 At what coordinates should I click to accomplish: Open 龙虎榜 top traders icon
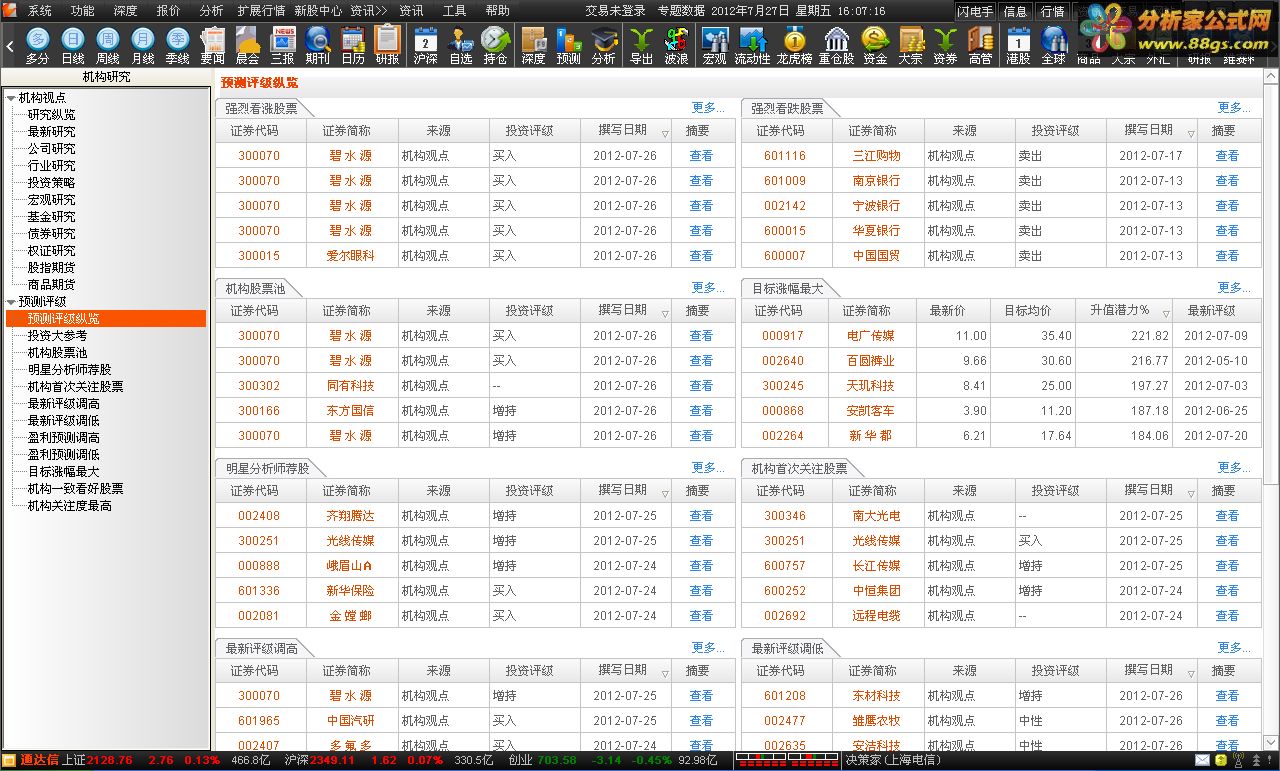[x=795, y=45]
